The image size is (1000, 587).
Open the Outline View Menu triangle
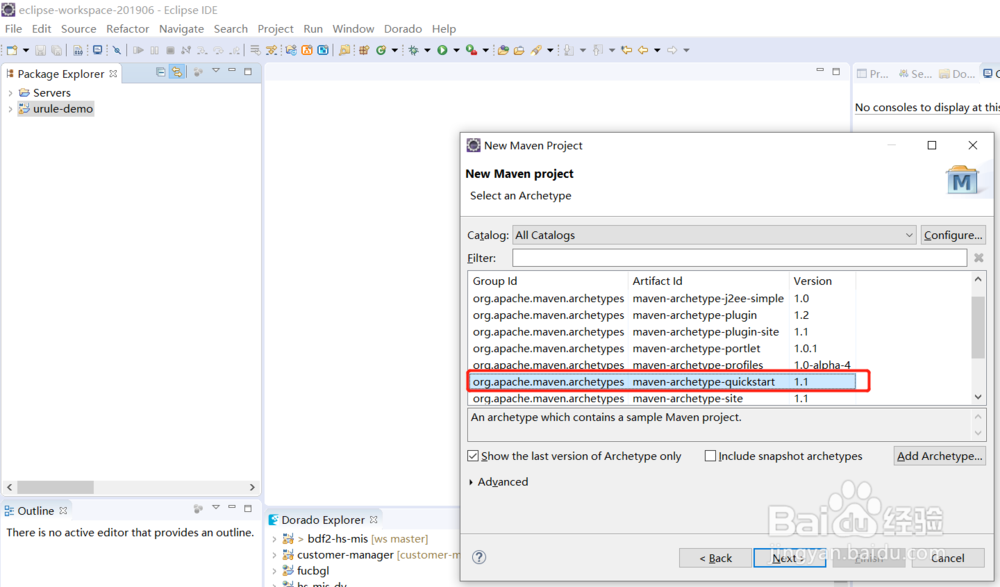[216, 507]
